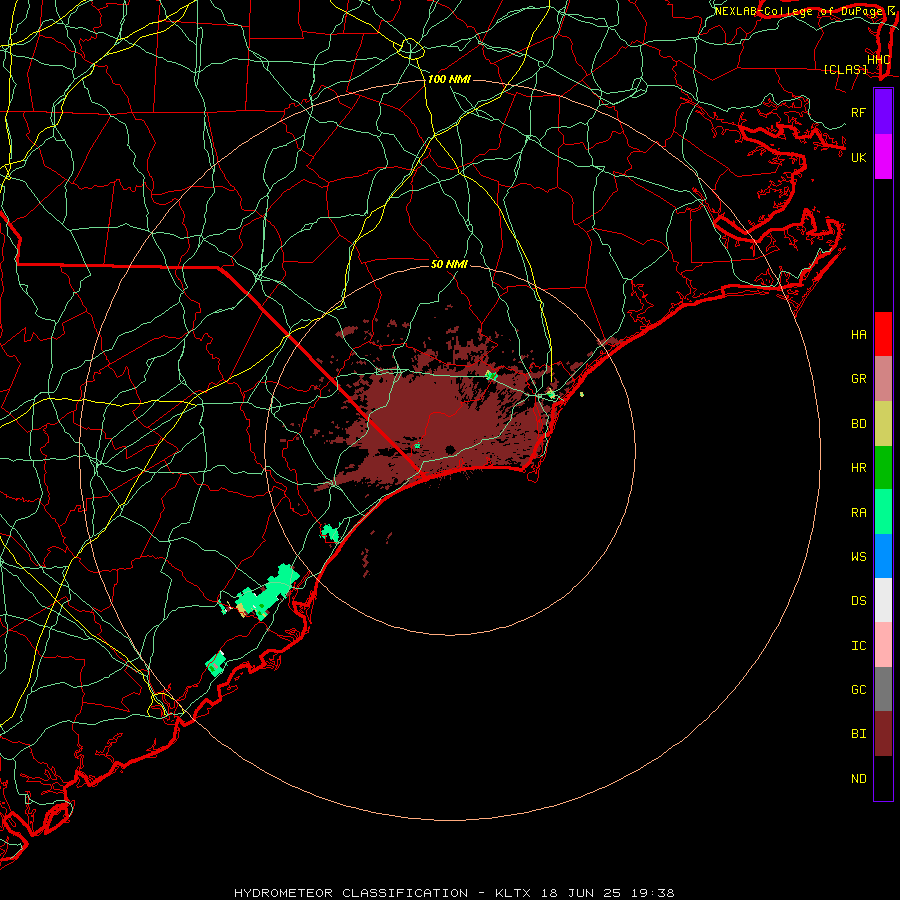900x900 pixels.
Task: Click the IC legend label
Action: pyautogui.click(x=858, y=646)
